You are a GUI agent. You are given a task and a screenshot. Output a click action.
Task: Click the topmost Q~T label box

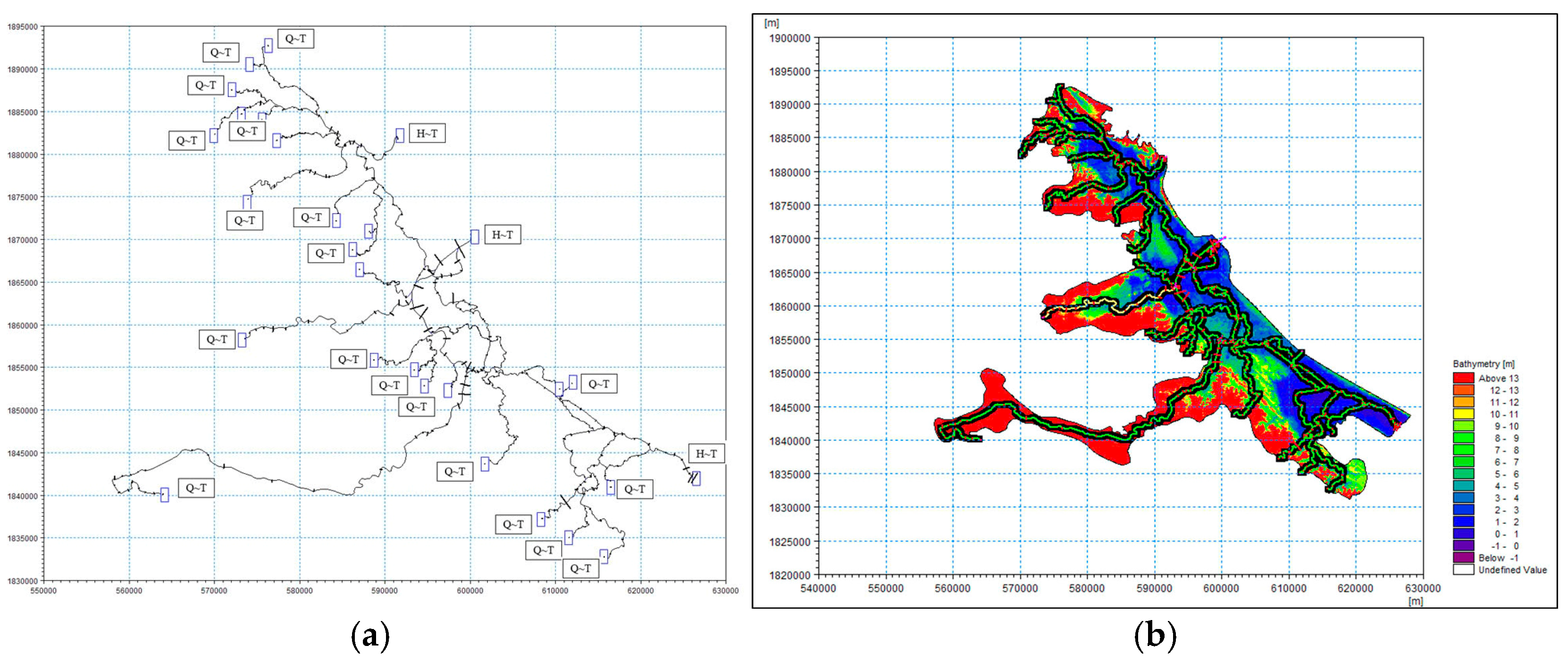tap(295, 39)
